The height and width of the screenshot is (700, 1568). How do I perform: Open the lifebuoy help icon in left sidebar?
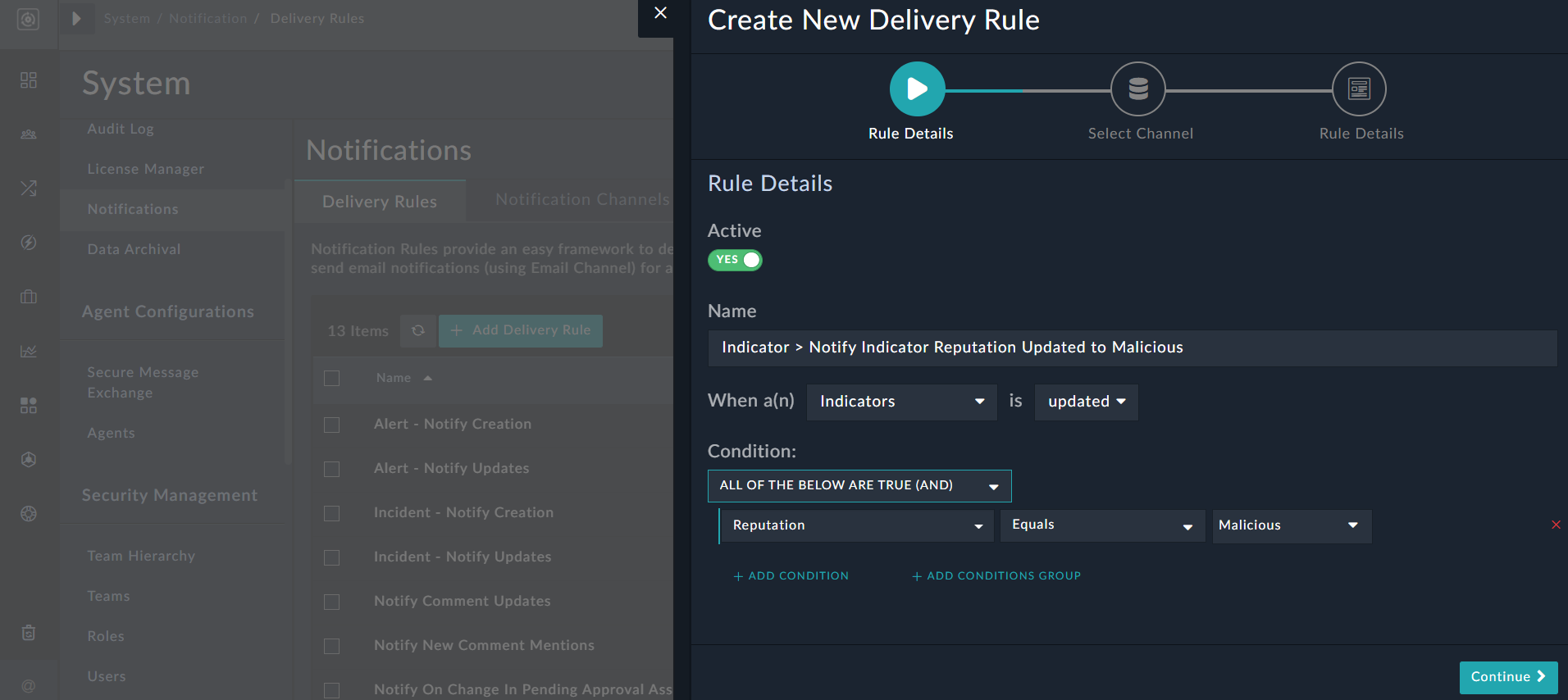(x=29, y=514)
